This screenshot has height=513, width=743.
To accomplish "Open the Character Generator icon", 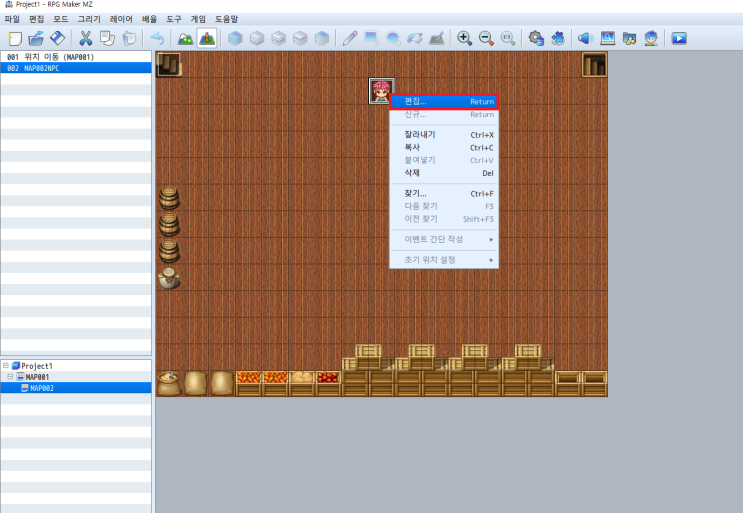I will coord(651,38).
